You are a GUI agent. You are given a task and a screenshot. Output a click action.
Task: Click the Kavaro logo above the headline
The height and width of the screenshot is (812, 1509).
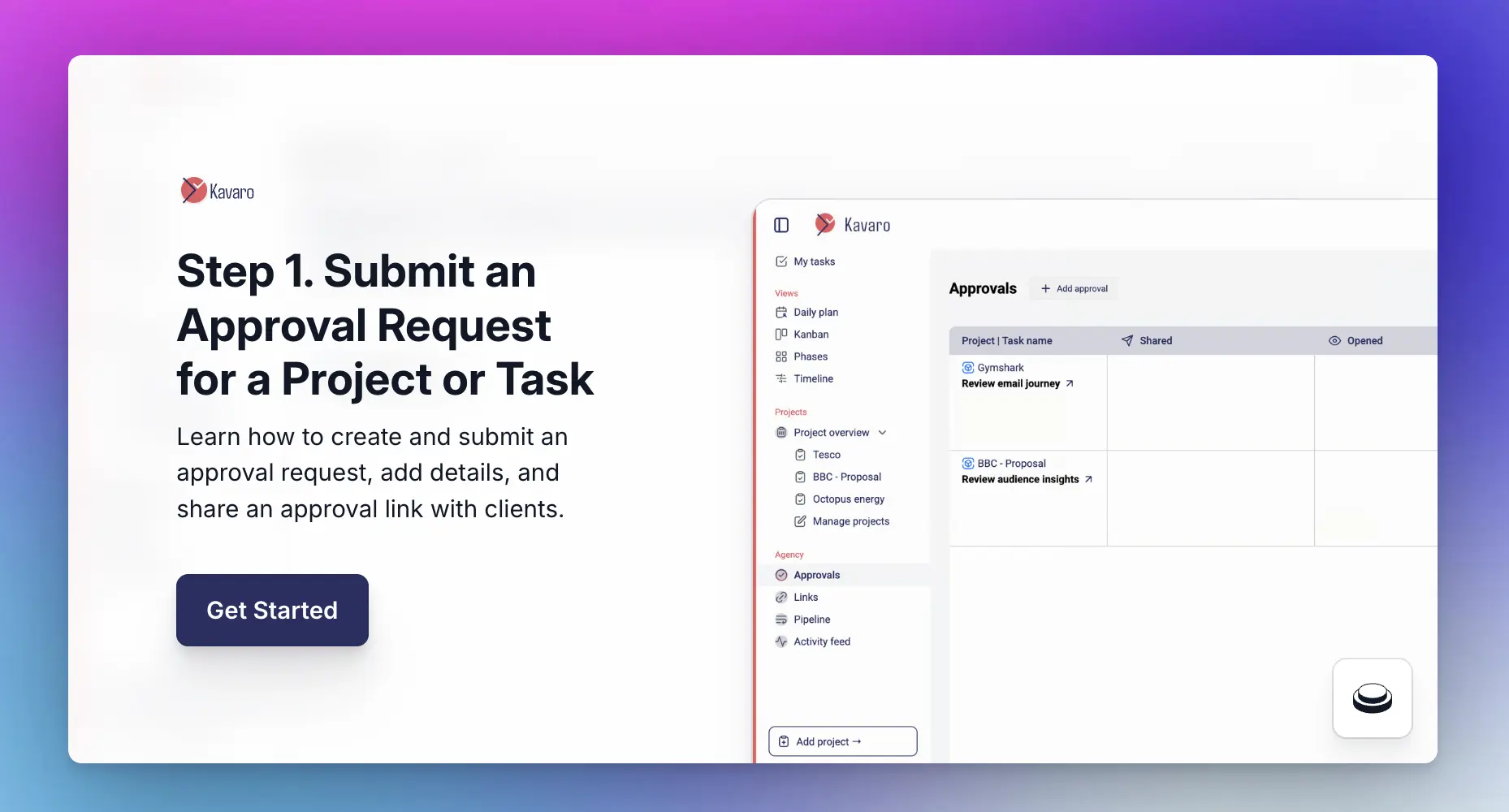click(x=218, y=191)
